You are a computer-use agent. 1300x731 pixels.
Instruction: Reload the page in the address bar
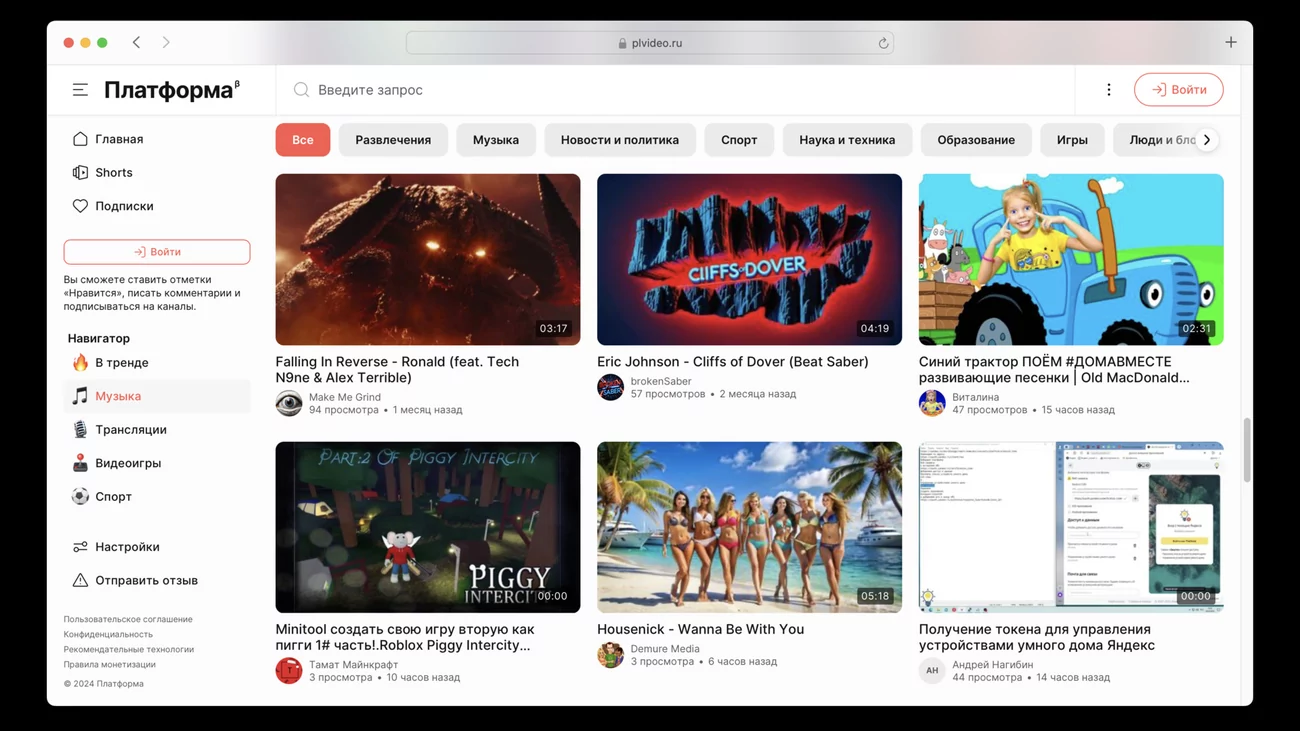tap(883, 43)
